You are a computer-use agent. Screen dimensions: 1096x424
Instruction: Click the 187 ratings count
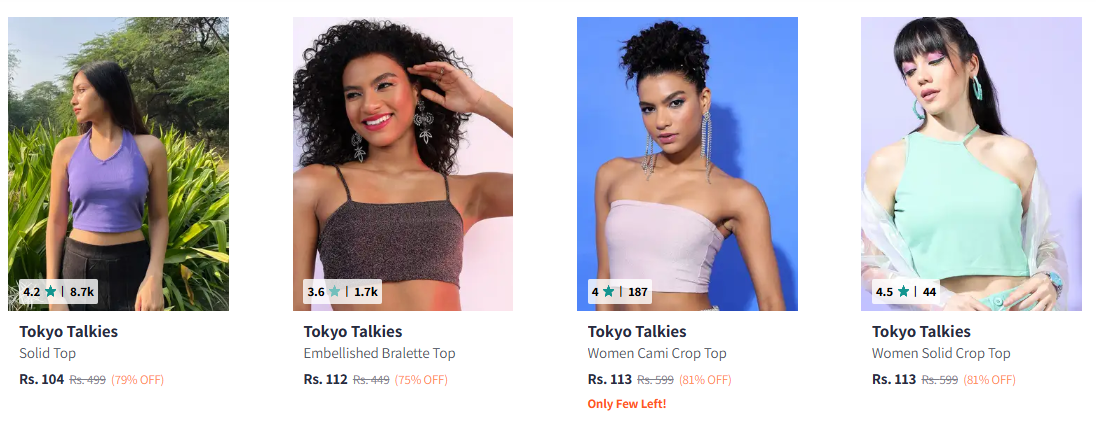pyautogui.click(x=637, y=292)
